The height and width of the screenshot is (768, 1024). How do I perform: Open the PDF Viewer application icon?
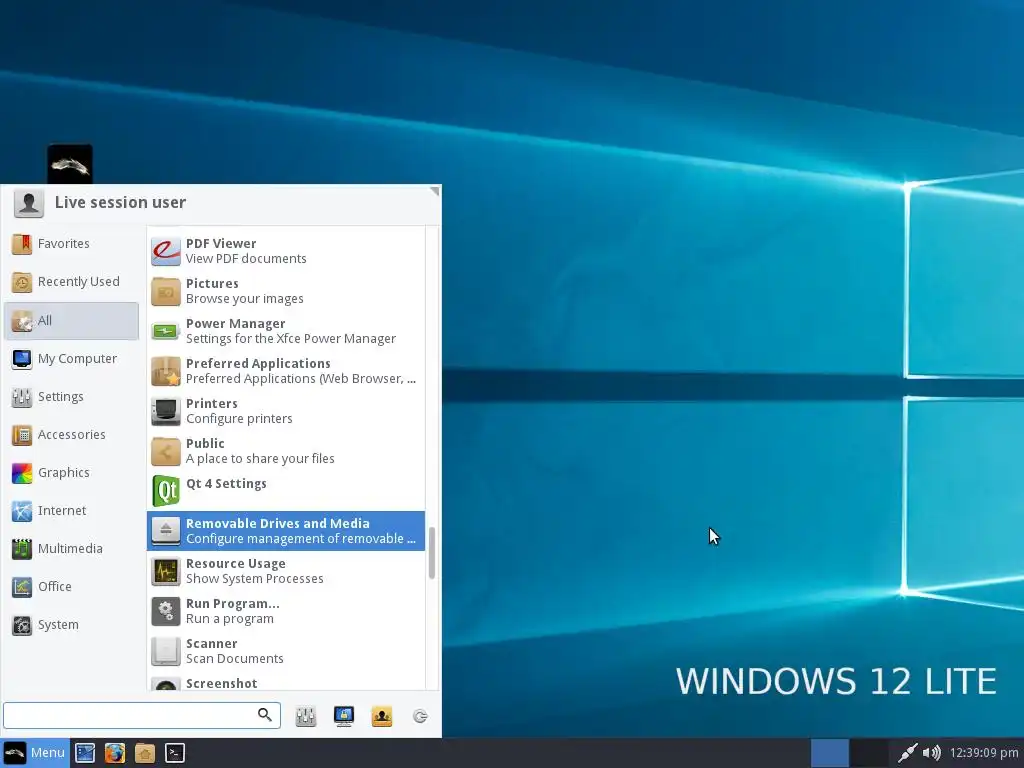click(x=166, y=251)
